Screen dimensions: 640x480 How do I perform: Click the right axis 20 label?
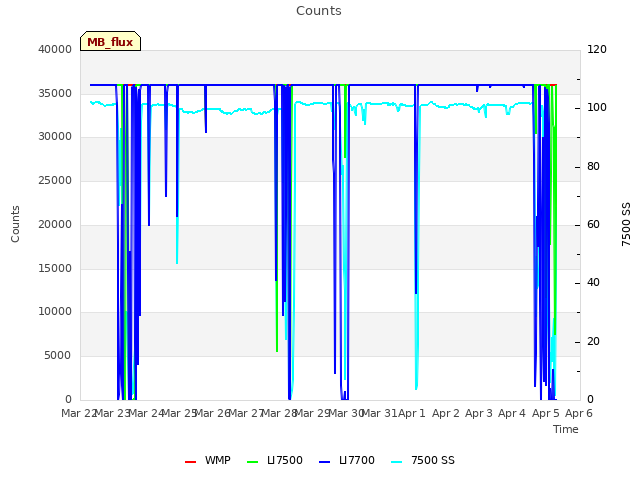593,342
